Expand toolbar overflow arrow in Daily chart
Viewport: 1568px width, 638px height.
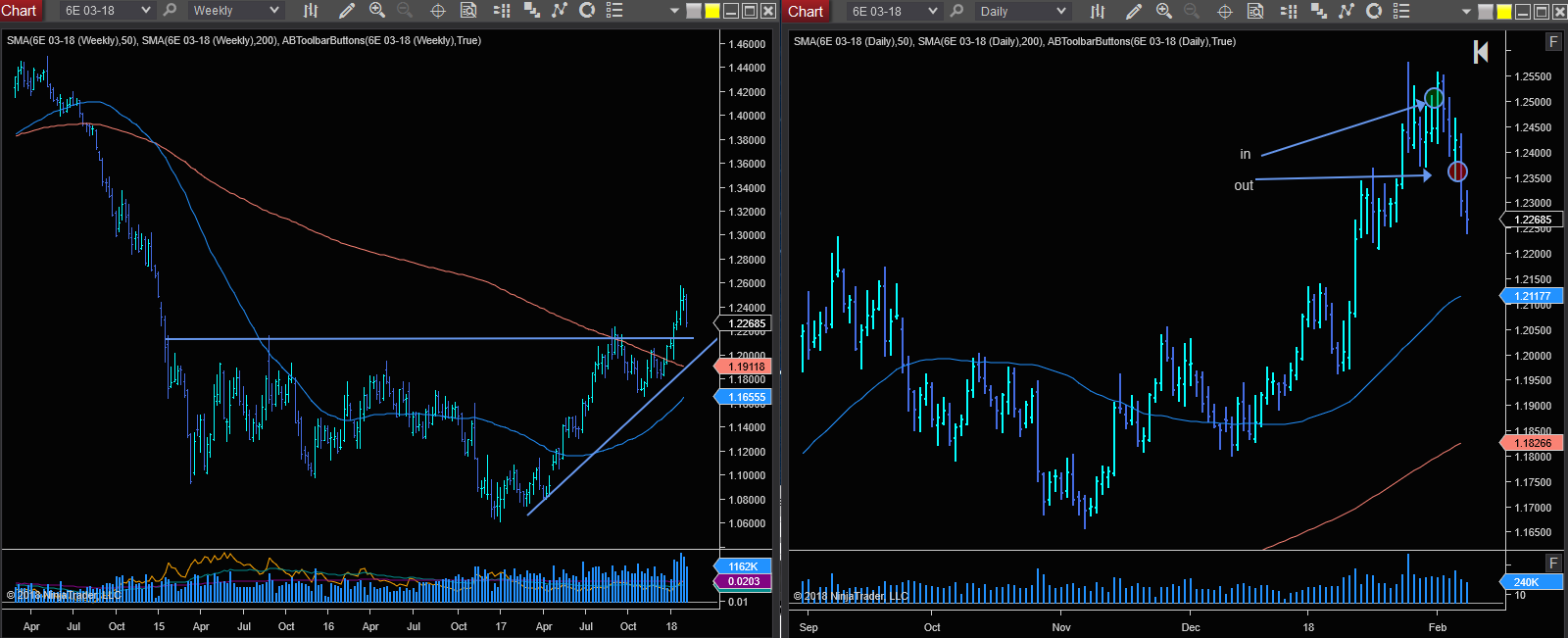[1466, 12]
